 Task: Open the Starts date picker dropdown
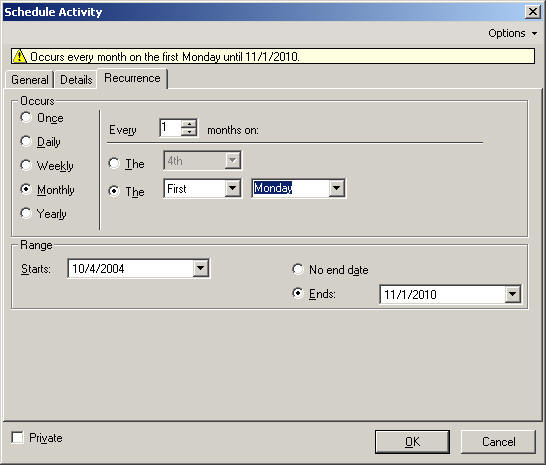pos(201,268)
